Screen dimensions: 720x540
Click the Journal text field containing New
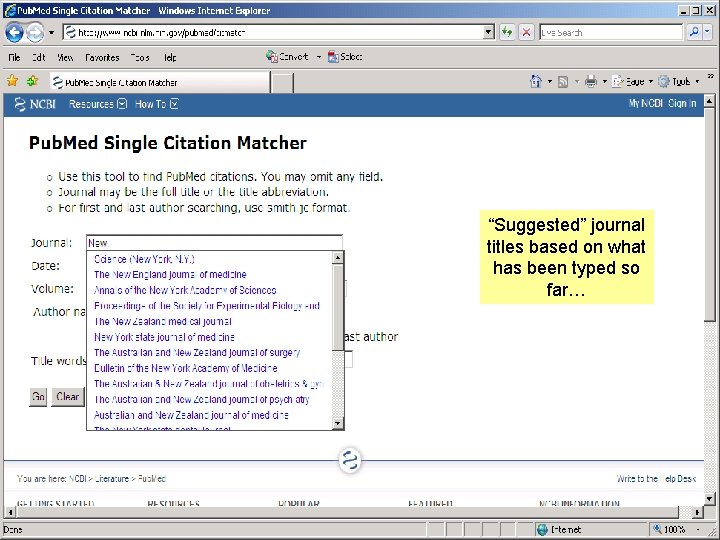click(x=214, y=243)
